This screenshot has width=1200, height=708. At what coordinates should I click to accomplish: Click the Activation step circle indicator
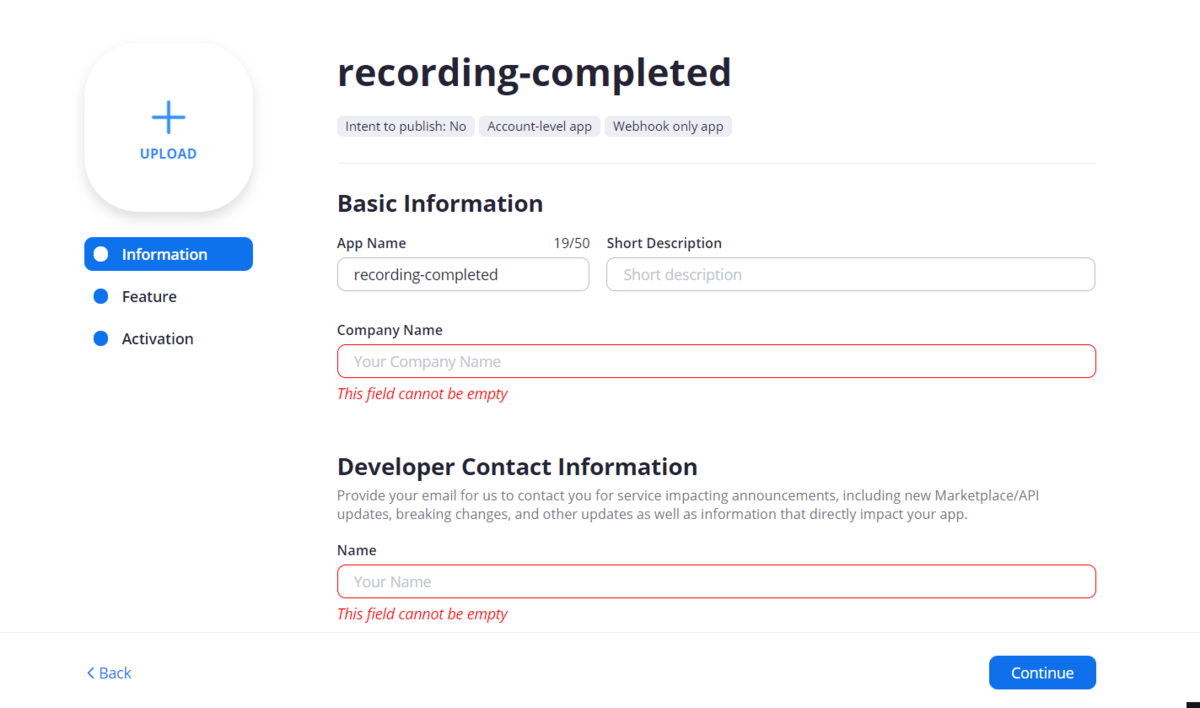tap(100, 338)
